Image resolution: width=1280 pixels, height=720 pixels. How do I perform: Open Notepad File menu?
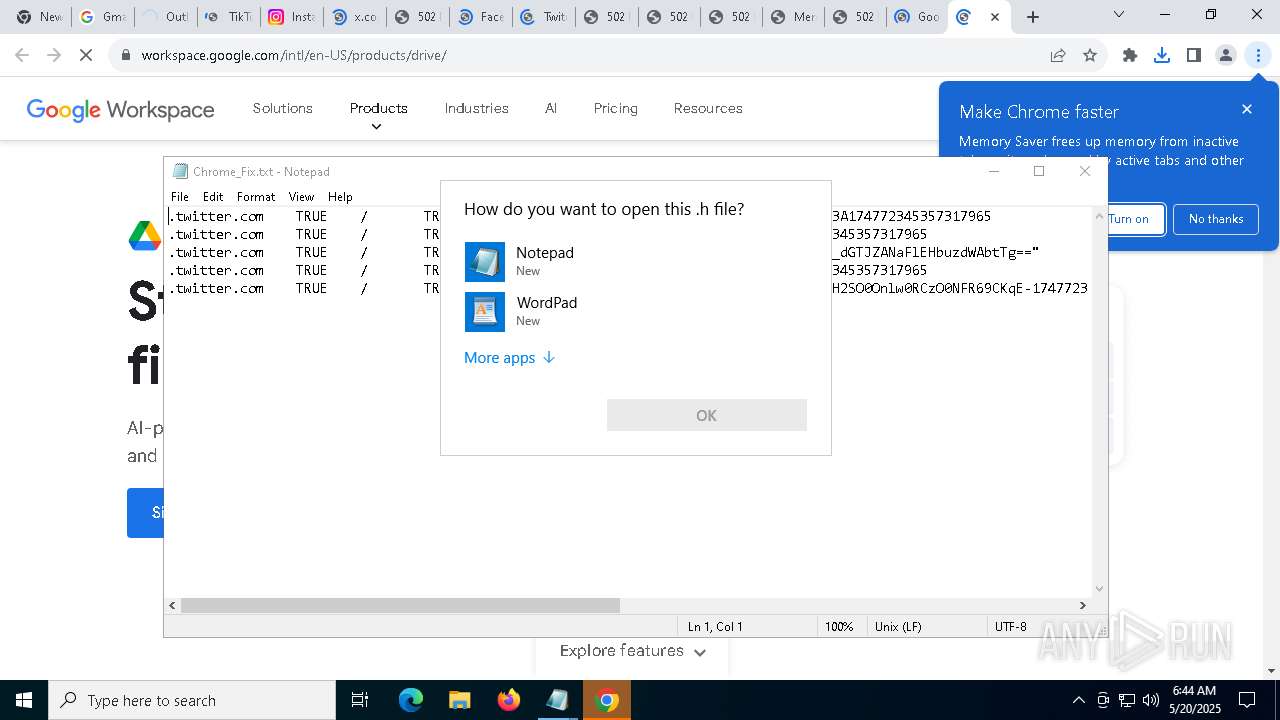[180, 197]
